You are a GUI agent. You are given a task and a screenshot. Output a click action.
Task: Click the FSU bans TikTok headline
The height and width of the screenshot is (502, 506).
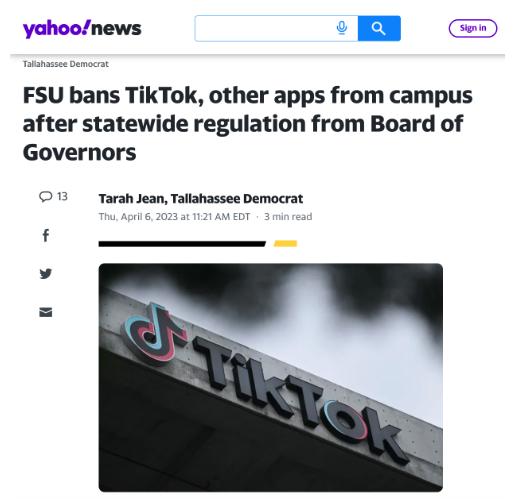[x=247, y=124]
